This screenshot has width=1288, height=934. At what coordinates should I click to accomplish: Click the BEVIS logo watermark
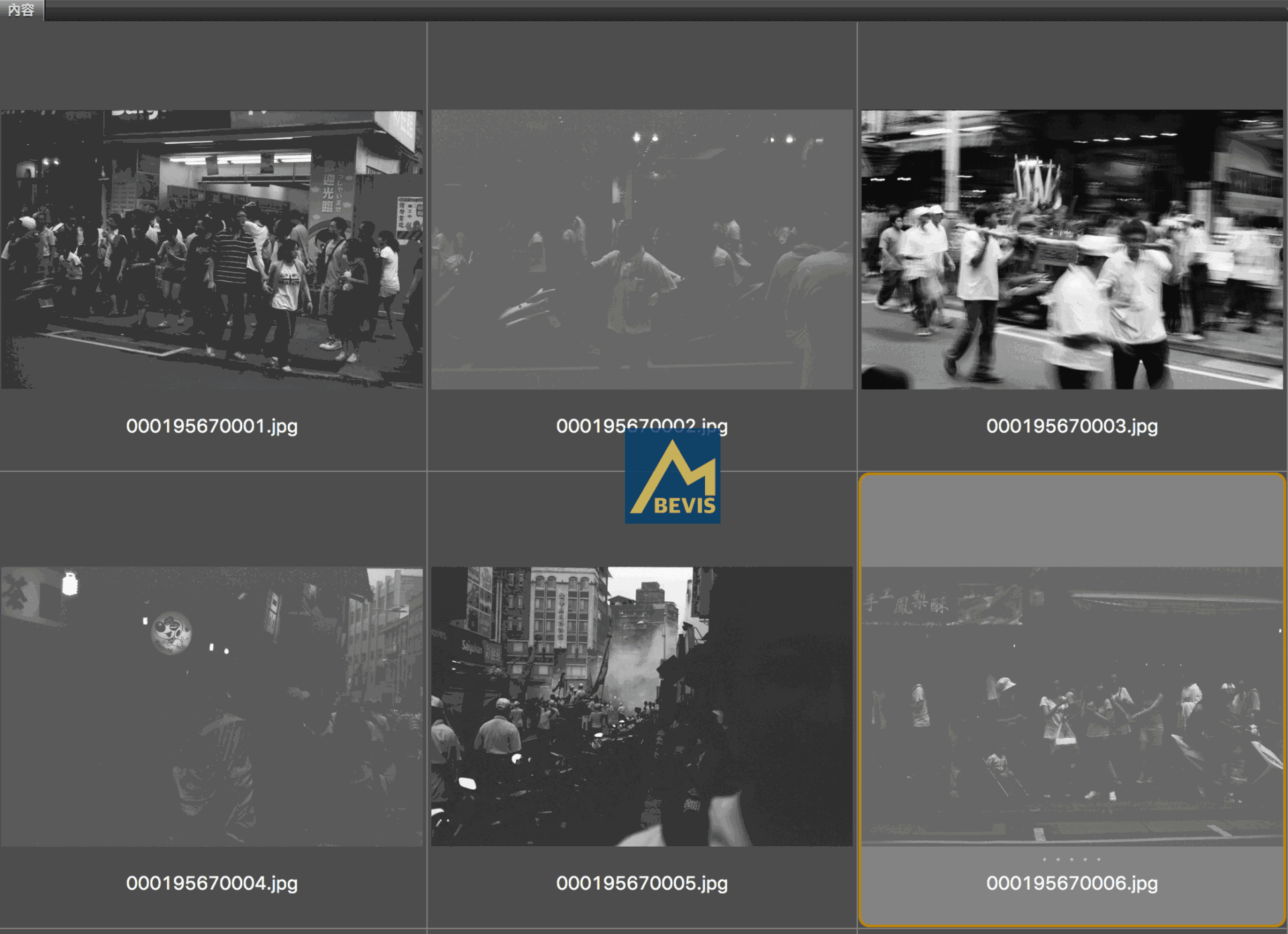click(x=672, y=476)
